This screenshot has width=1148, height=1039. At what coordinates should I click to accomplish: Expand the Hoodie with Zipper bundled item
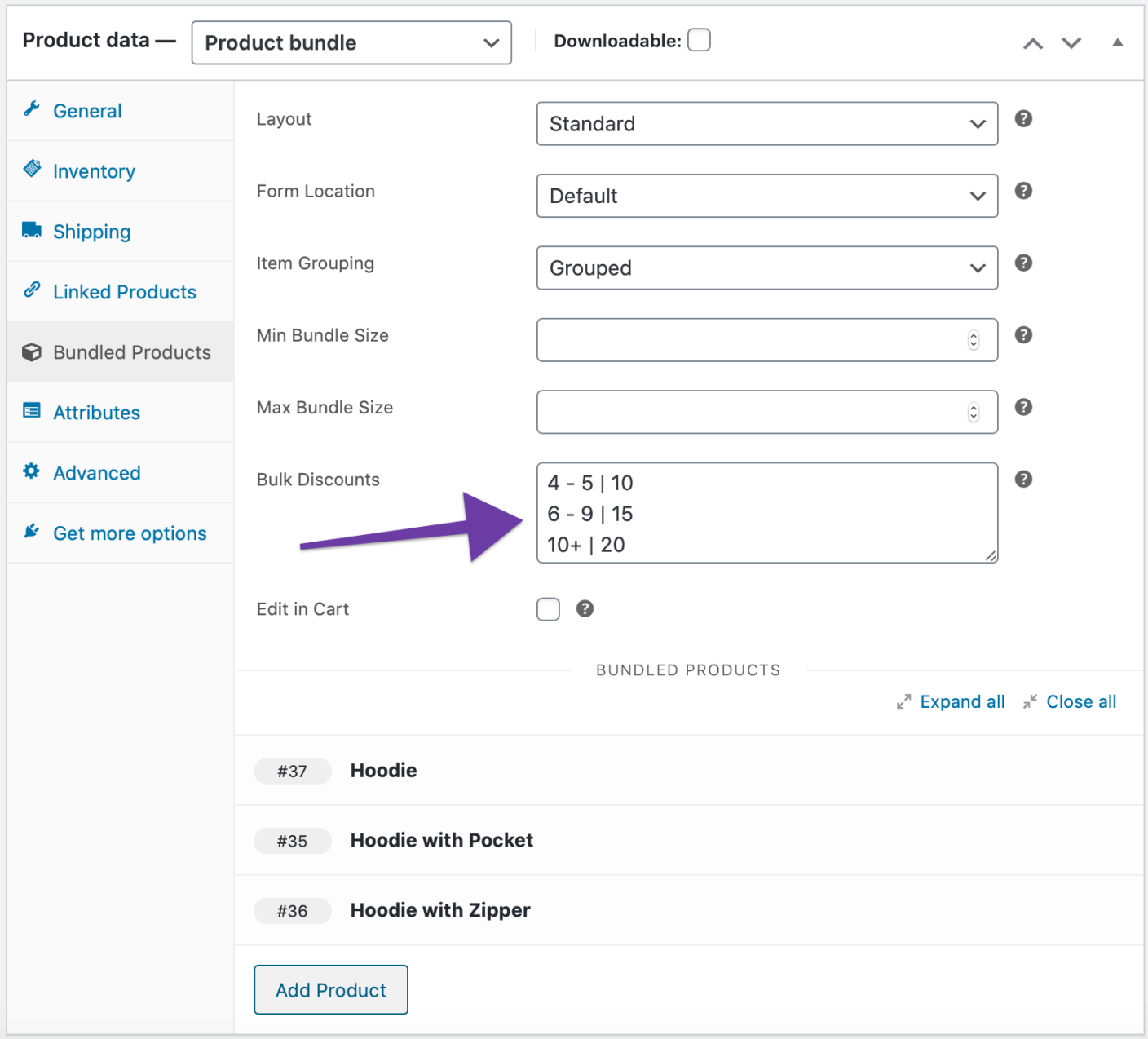(689, 911)
